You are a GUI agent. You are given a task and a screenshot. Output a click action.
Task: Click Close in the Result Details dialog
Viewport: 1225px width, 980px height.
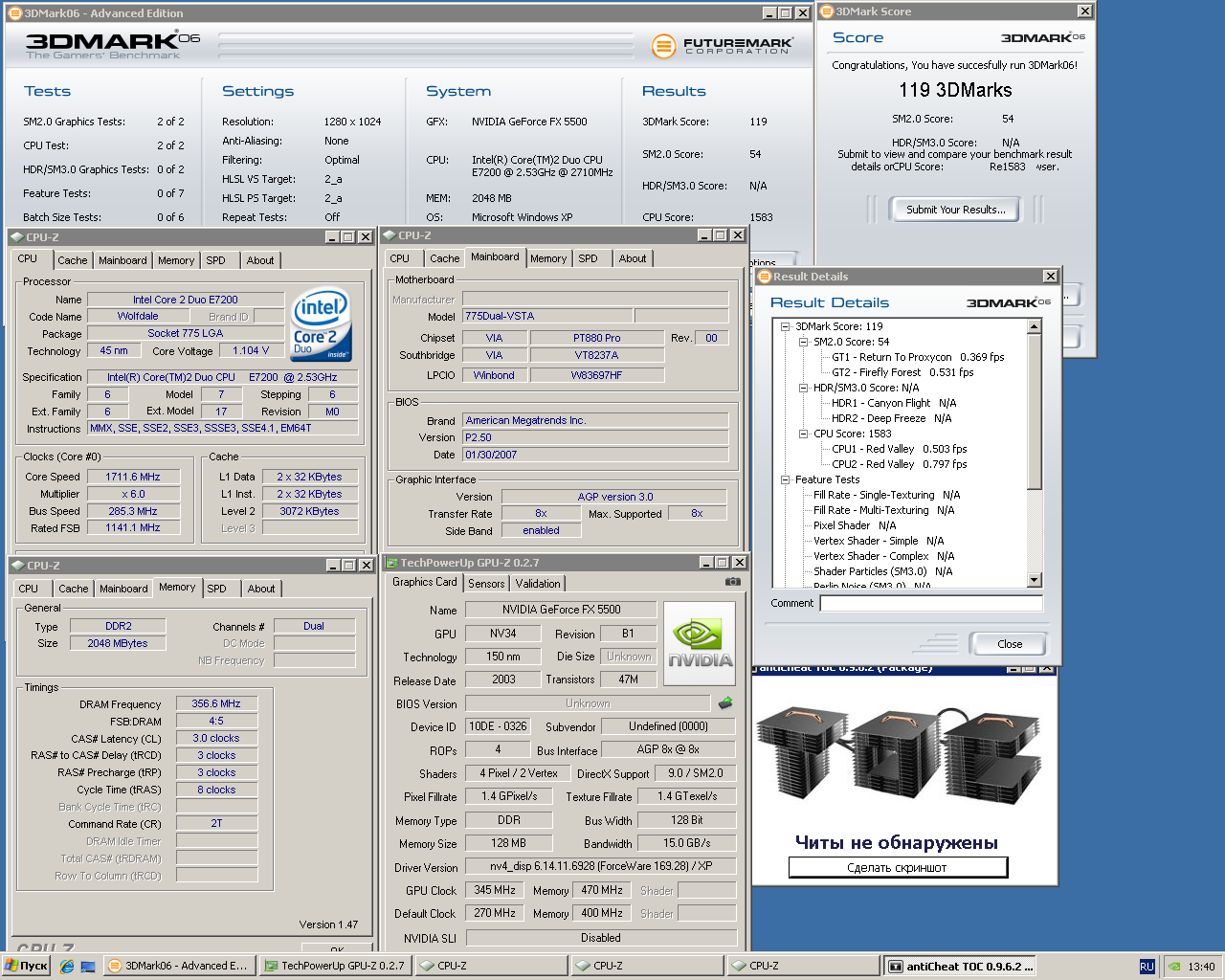(1010, 644)
